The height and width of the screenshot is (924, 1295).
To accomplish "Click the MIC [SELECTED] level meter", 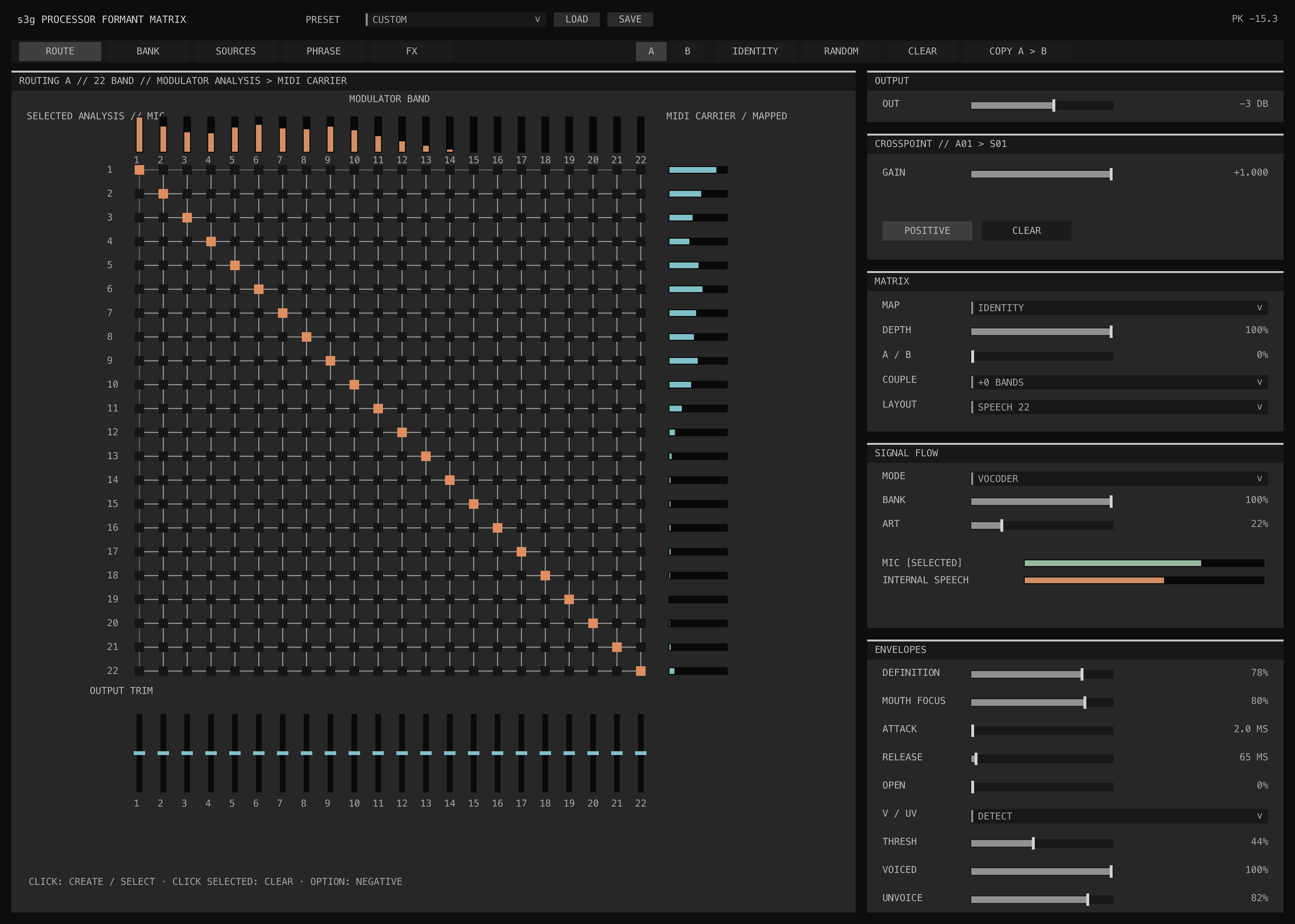I will [1144, 563].
